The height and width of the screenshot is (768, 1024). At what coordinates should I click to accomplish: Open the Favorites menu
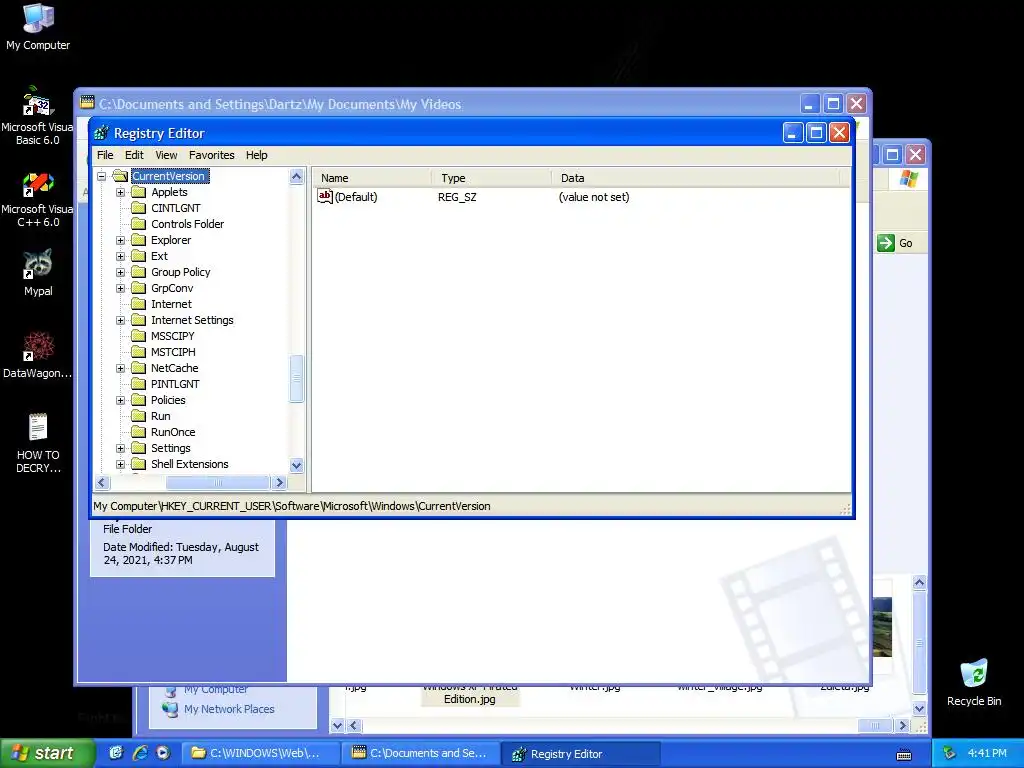[x=212, y=155]
